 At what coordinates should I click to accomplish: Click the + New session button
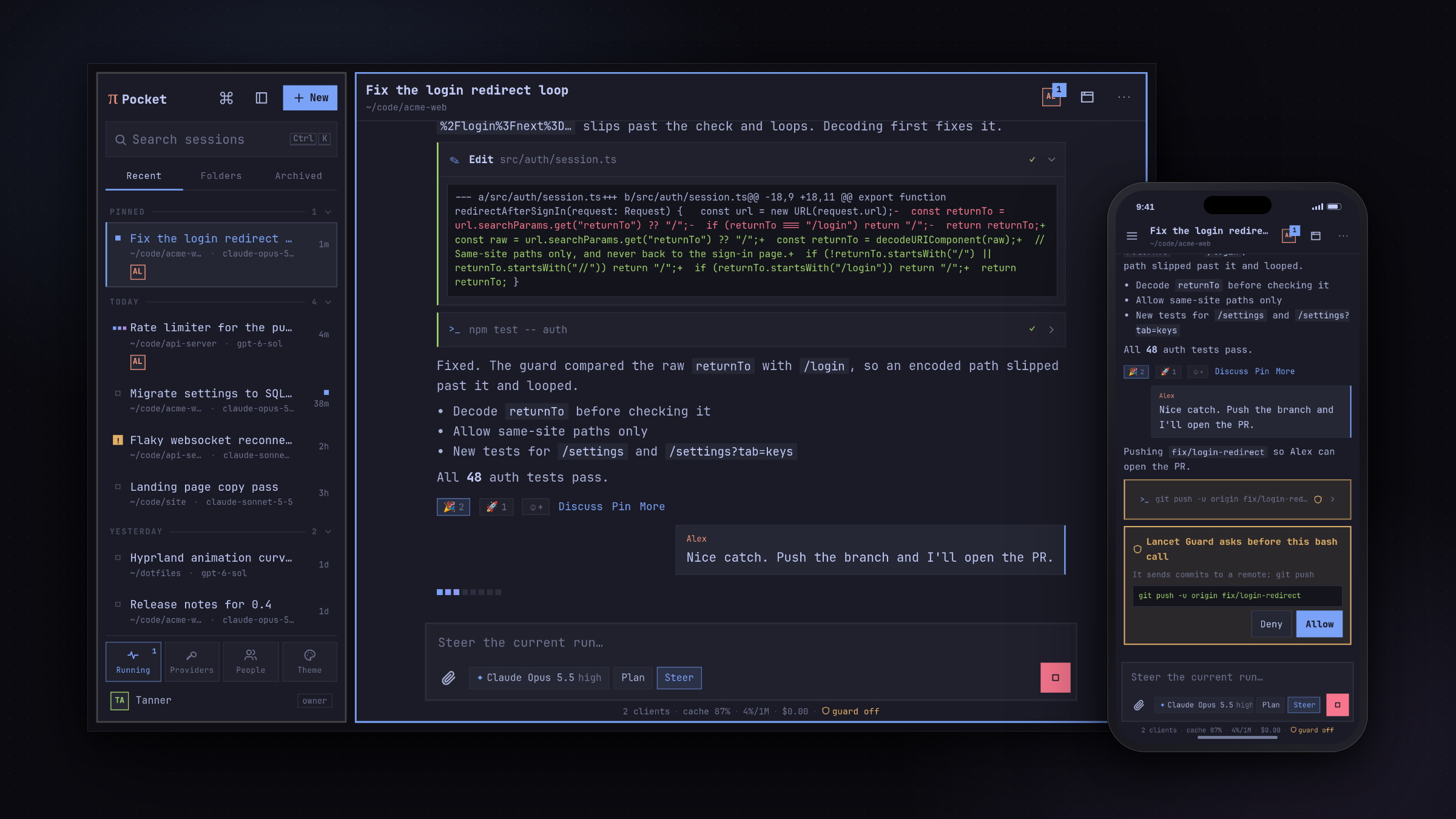[310, 98]
